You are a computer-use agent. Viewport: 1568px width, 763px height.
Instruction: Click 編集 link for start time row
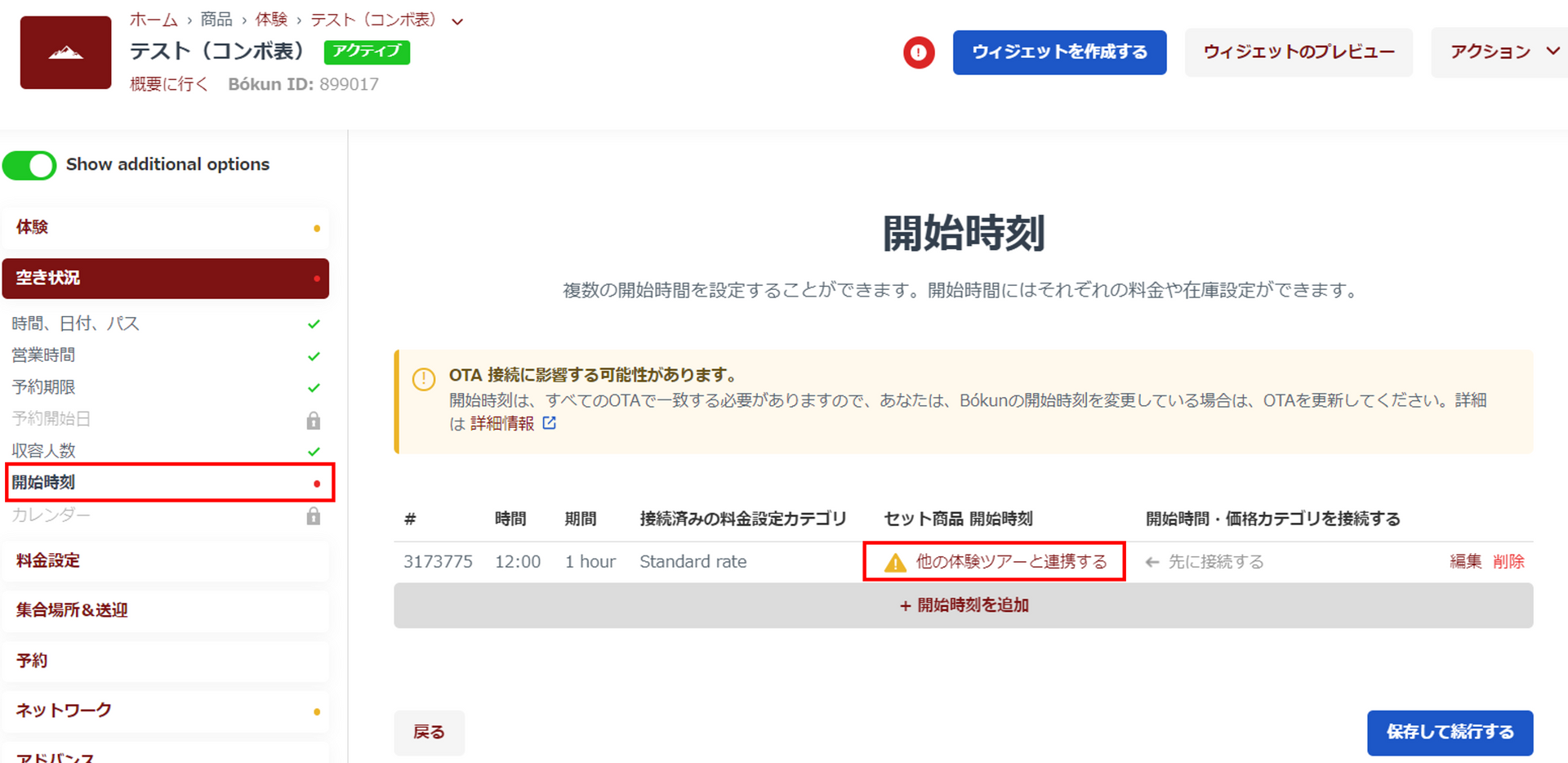1465,561
